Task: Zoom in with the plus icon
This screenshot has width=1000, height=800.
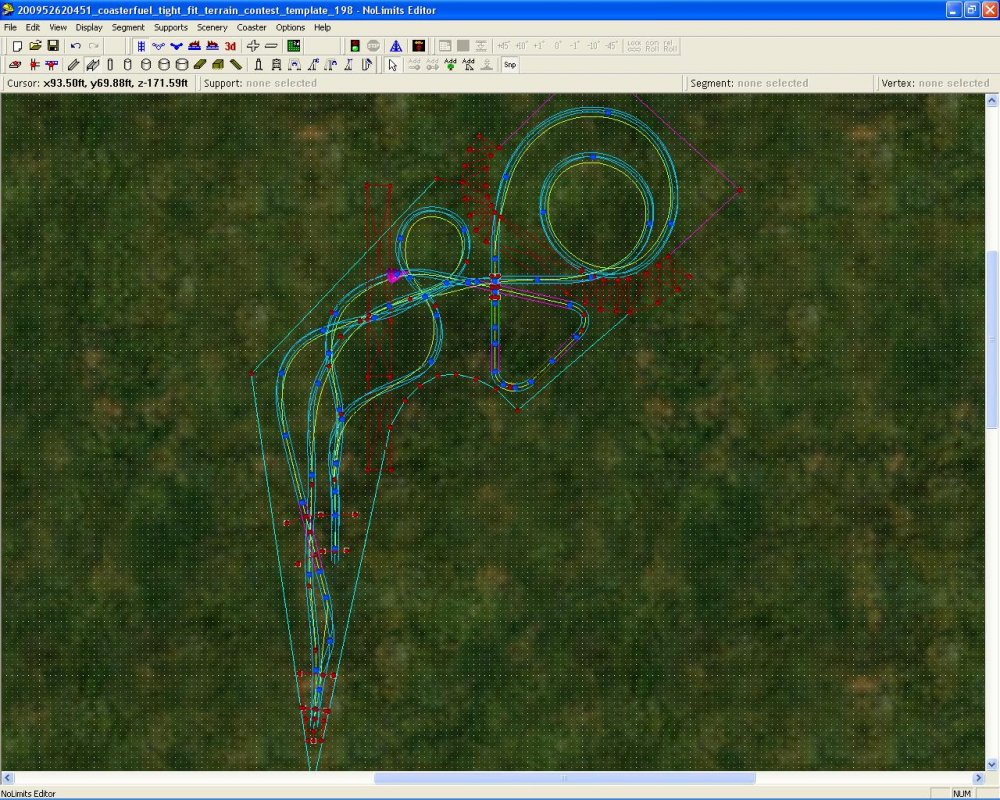Action: click(253, 46)
